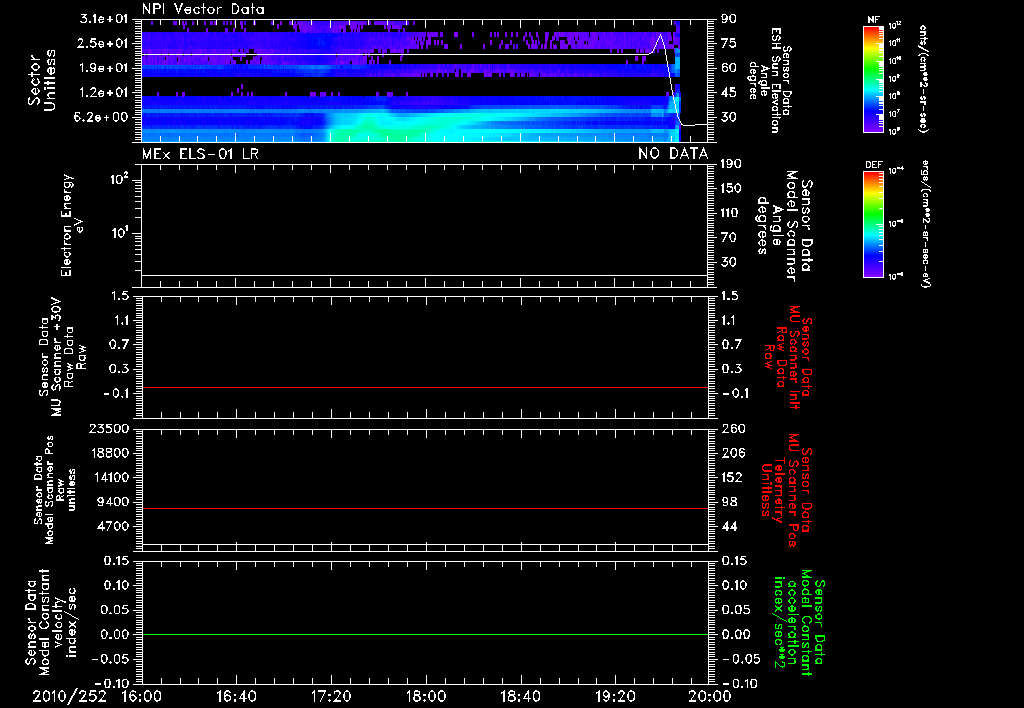This screenshot has width=1024, height=708.
Task: Click the '2010/252' date label
Action: [x=69, y=696]
